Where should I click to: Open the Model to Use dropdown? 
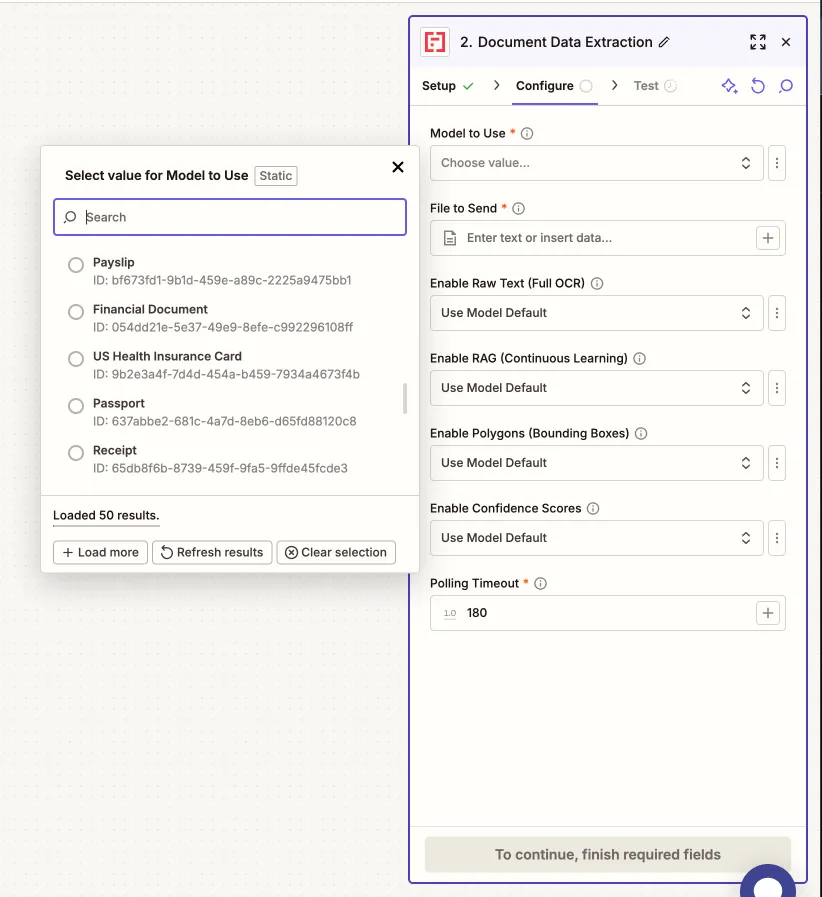click(596, 162)
